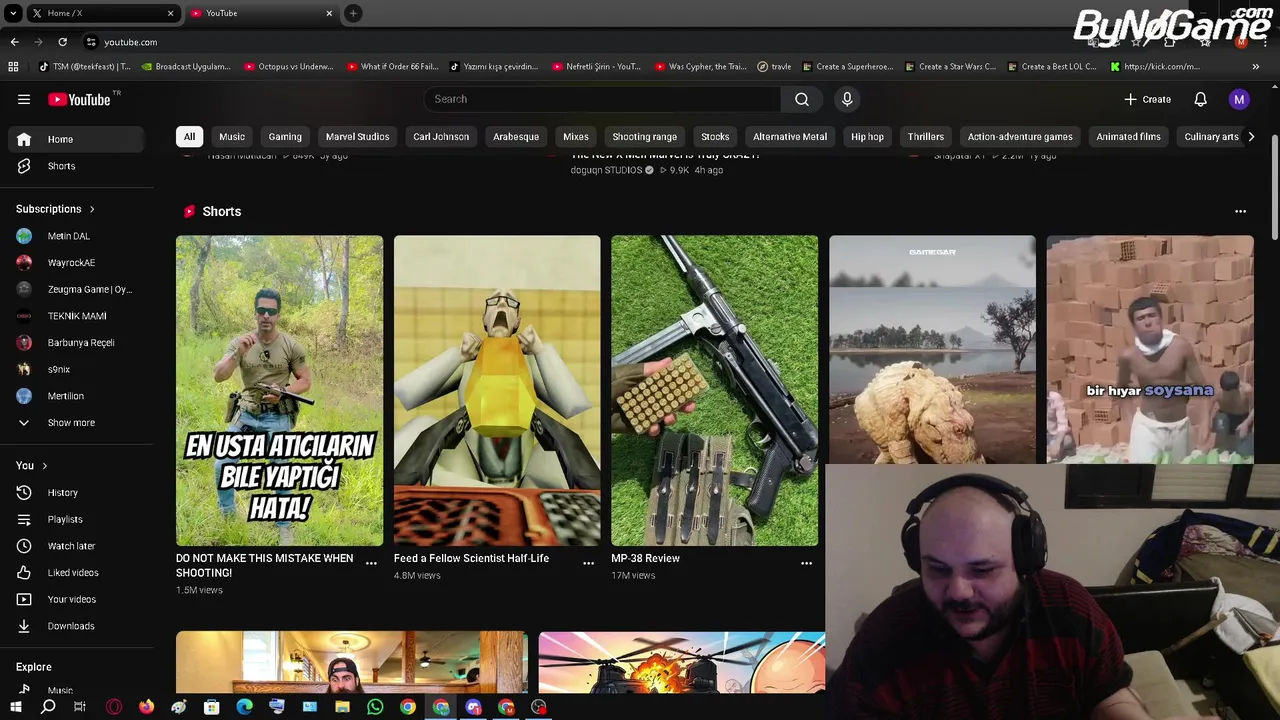Open the YouTube hamburger guide menu
The image size is (1280, 720).
[x=24, y=99]
